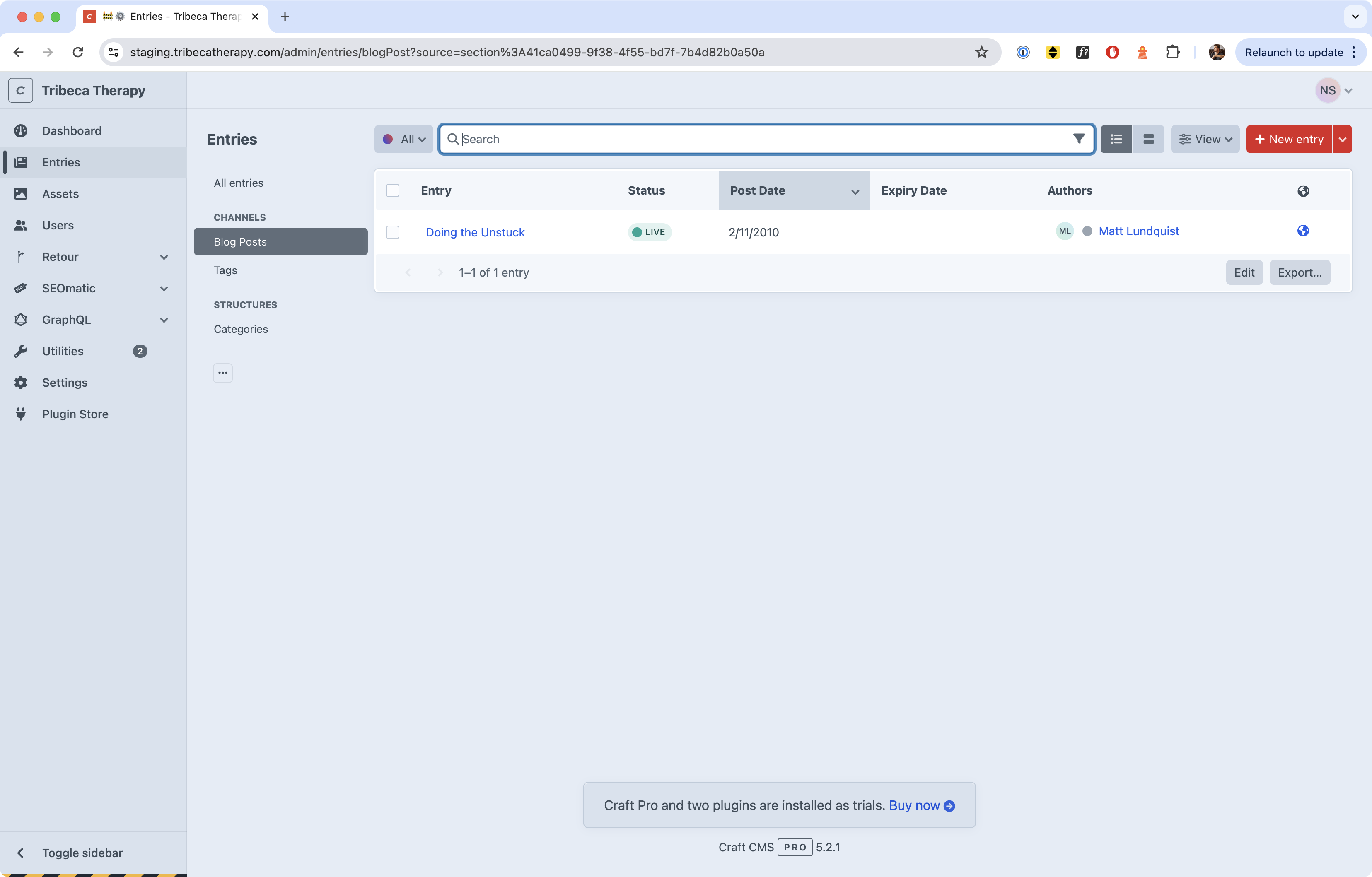Image resolution: width=1372 pixels, height=877 pixels.
Task: Sort by Entry column header
Action: tap(436, 190)
